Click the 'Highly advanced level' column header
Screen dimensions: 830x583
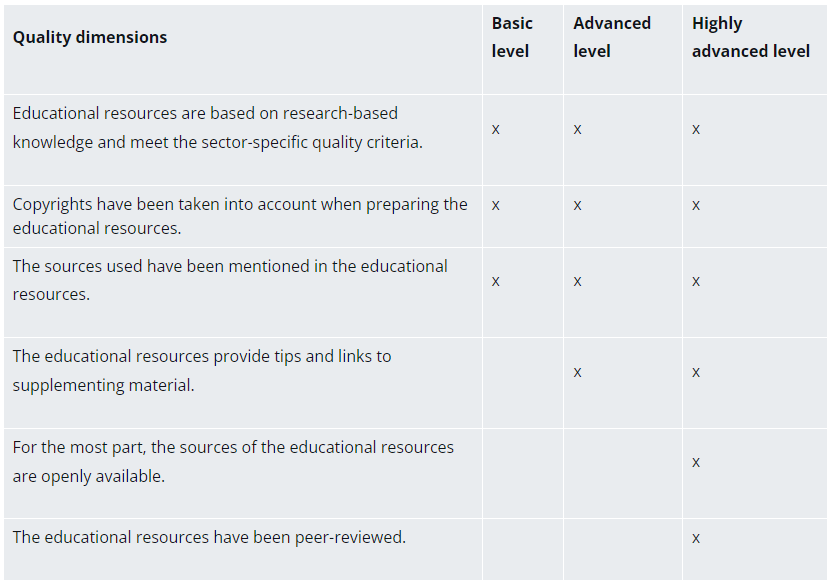coord(750,37)
